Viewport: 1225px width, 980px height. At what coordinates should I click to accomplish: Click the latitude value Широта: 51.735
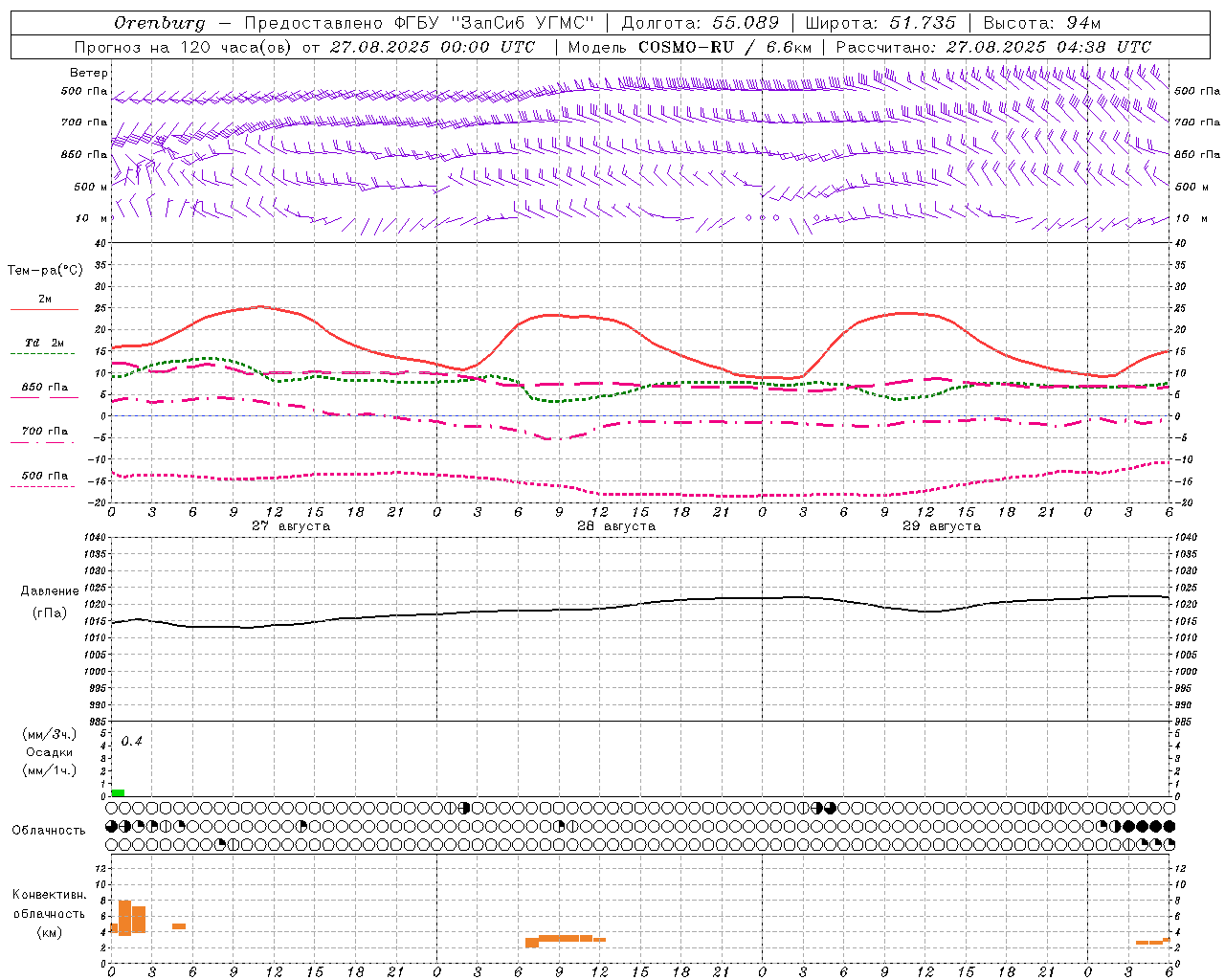(x=880, y=23)
